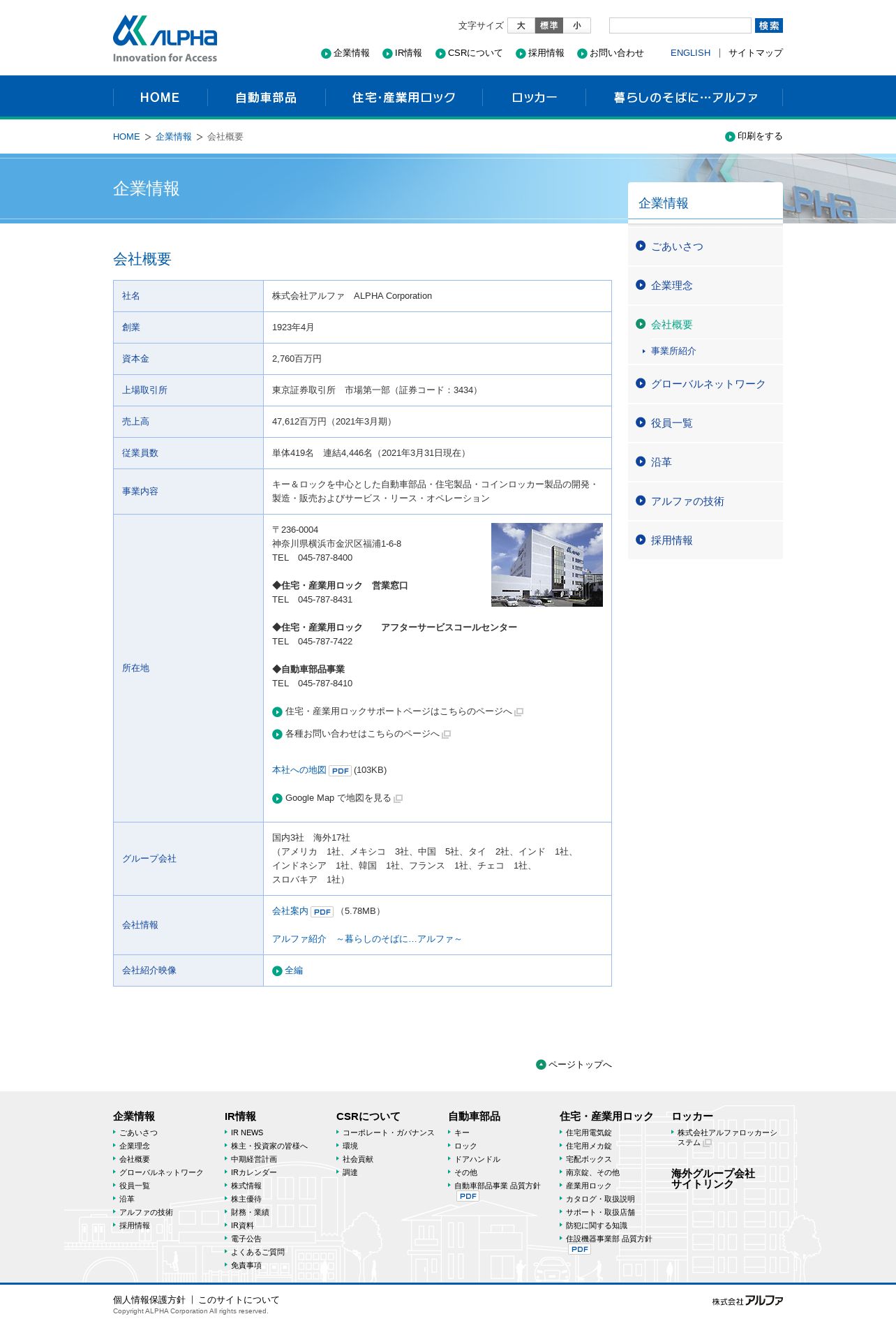Screen dimensions: 896x1321
Task: Click PDF icon under 自動車部品事業 品質方針
Action: point(468,1196)
